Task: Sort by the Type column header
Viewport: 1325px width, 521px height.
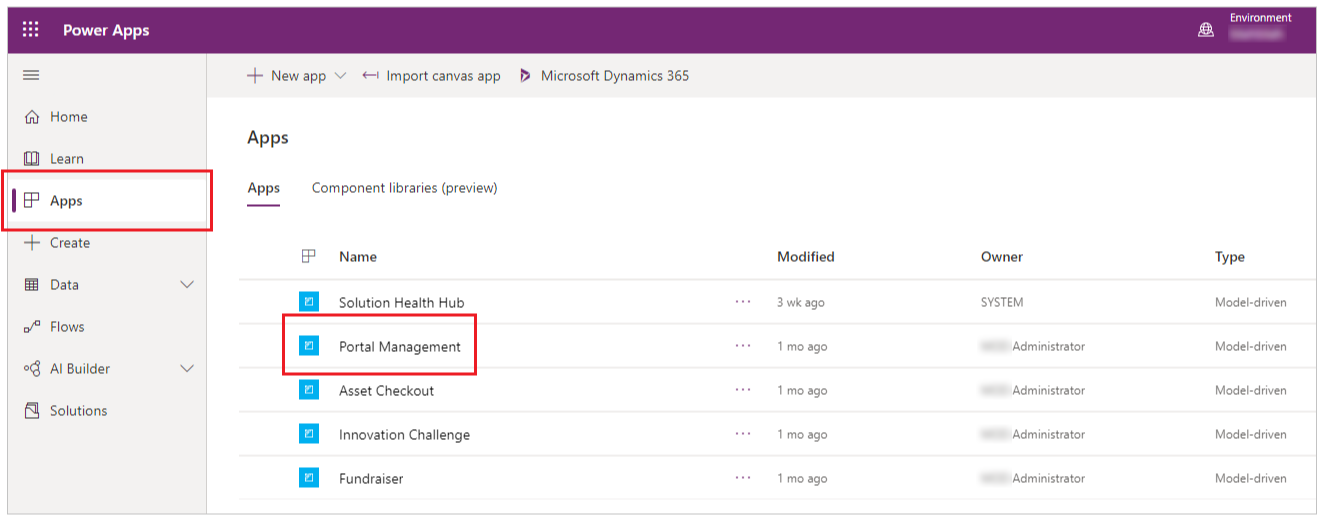Action: point(1230,257)
